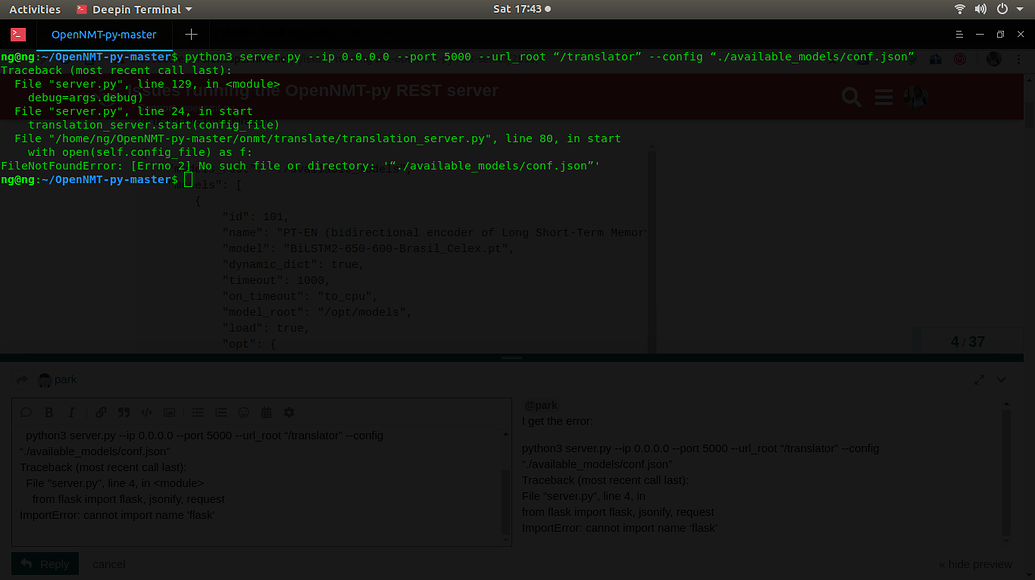The height and width of the screenshot is (580, 1035).
Task: Upload an image via the composer toolbar
Action: click(168, 412)
